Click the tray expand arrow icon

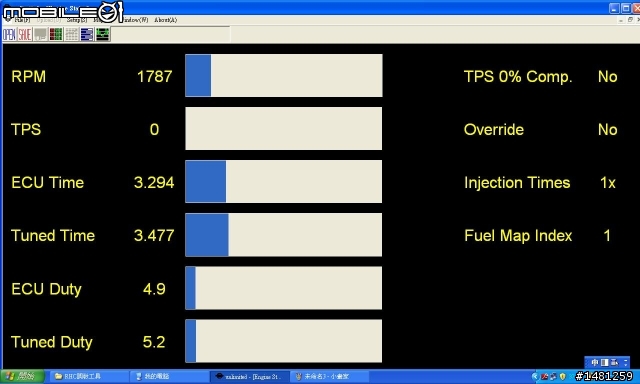[535, 377]
